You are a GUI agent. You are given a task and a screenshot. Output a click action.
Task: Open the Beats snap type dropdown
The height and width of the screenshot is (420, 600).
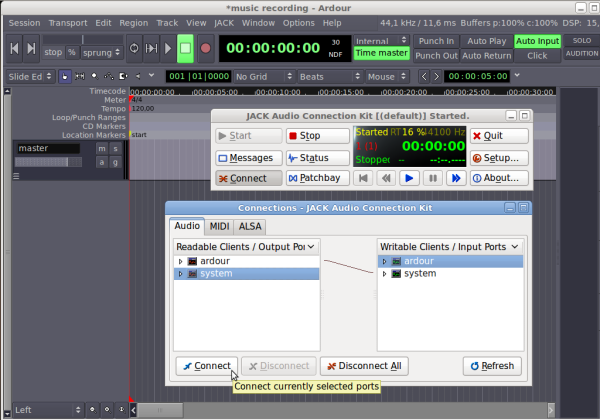click(x=330, y=77)
